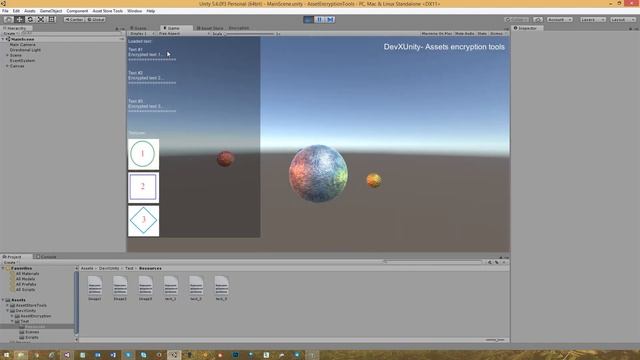Select the Rotate tool in toolbar
The width and height of the screenshot is (640, 360).
tap(30, 19)
